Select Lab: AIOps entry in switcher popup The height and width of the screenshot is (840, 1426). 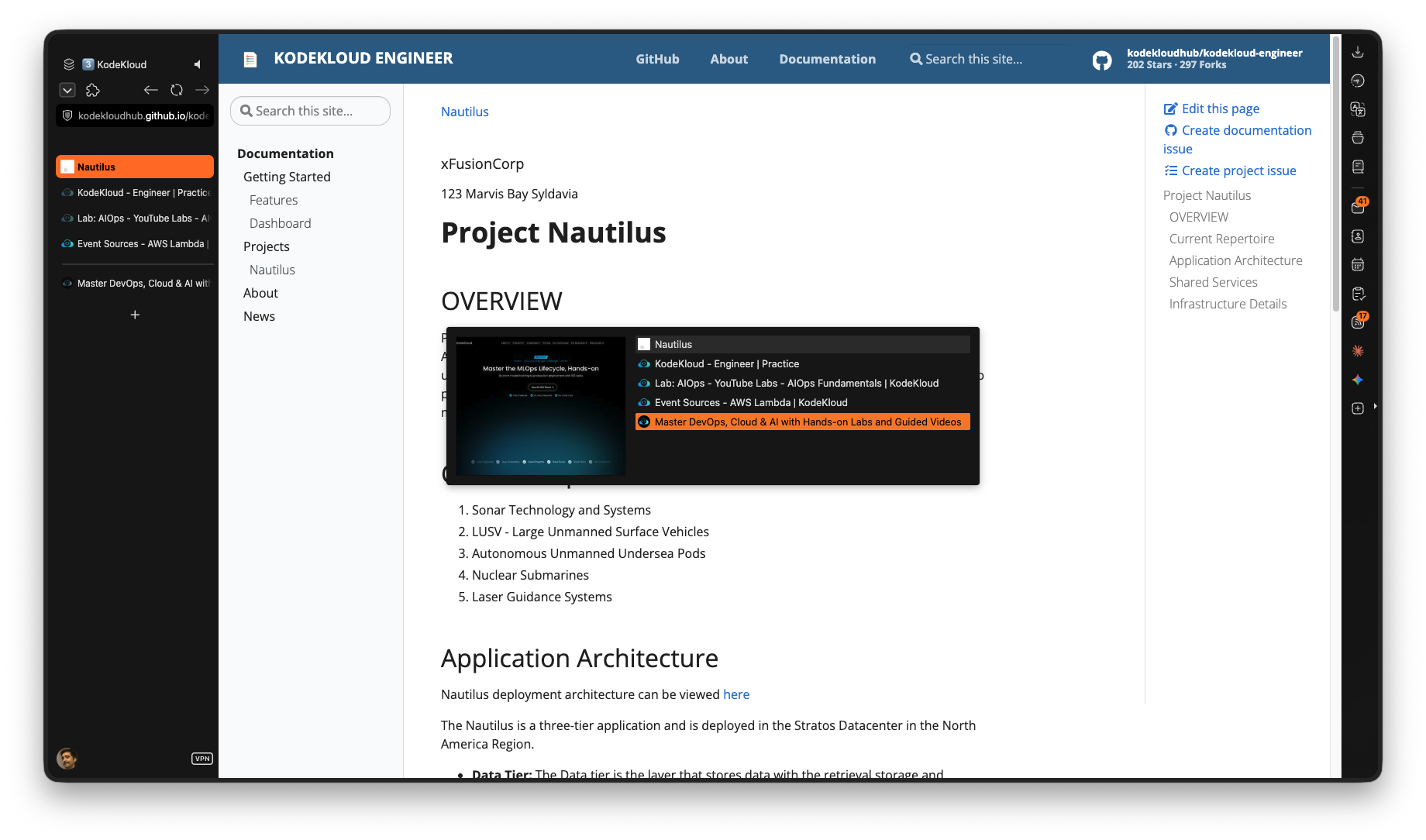pyautogui.click(x=803, y=383)
